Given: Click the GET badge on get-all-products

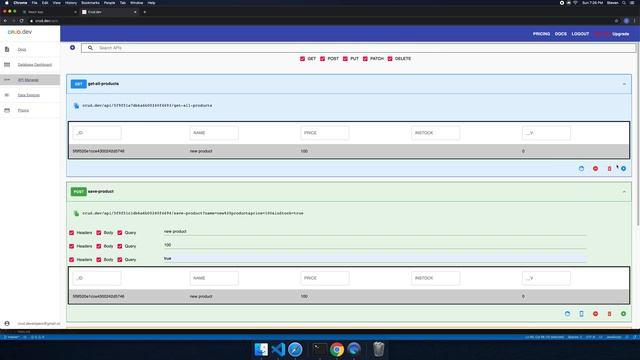Looking at the screenshot, I should pyautogui.click(x=78, y=84).
